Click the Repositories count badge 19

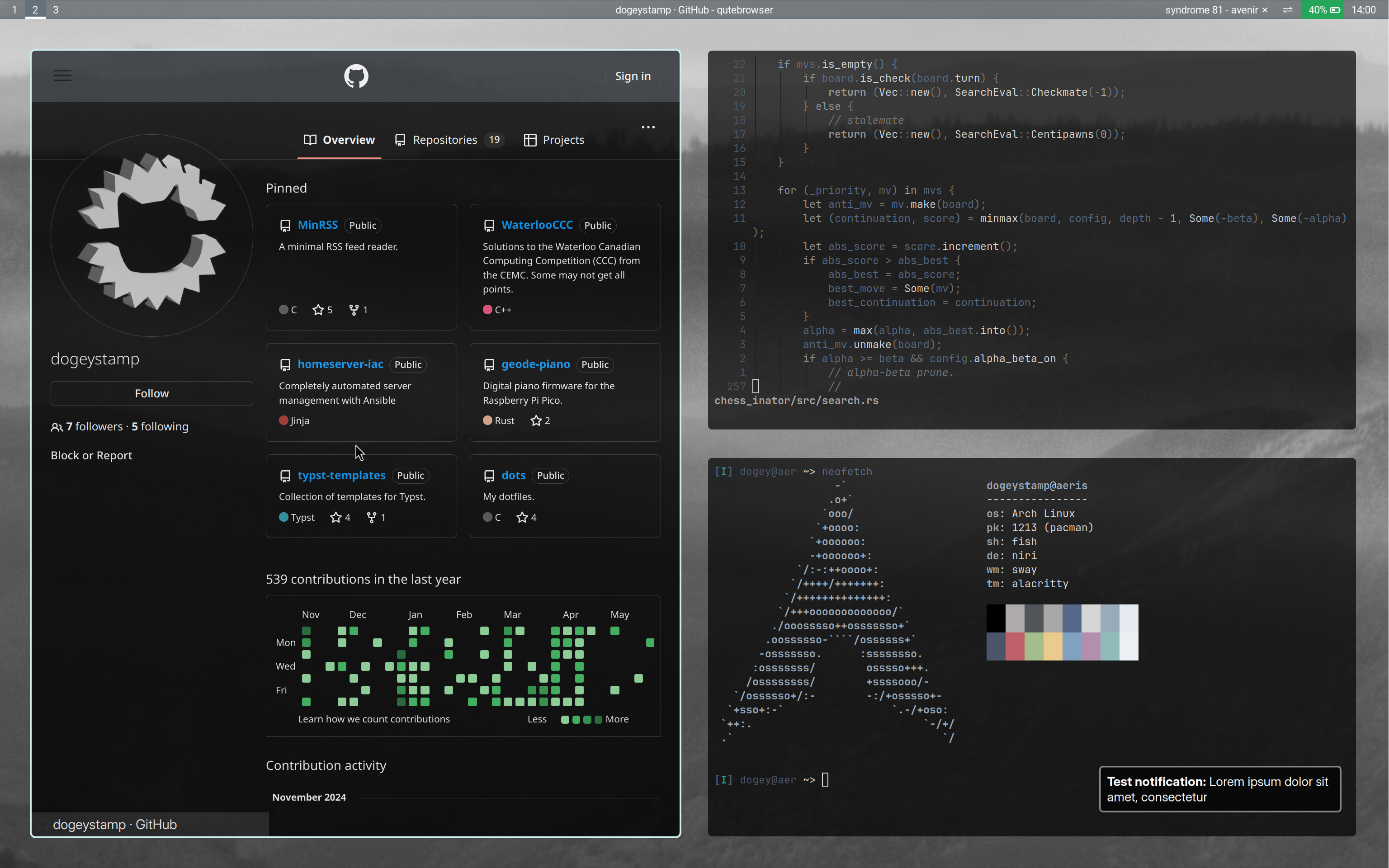(494, 140)
